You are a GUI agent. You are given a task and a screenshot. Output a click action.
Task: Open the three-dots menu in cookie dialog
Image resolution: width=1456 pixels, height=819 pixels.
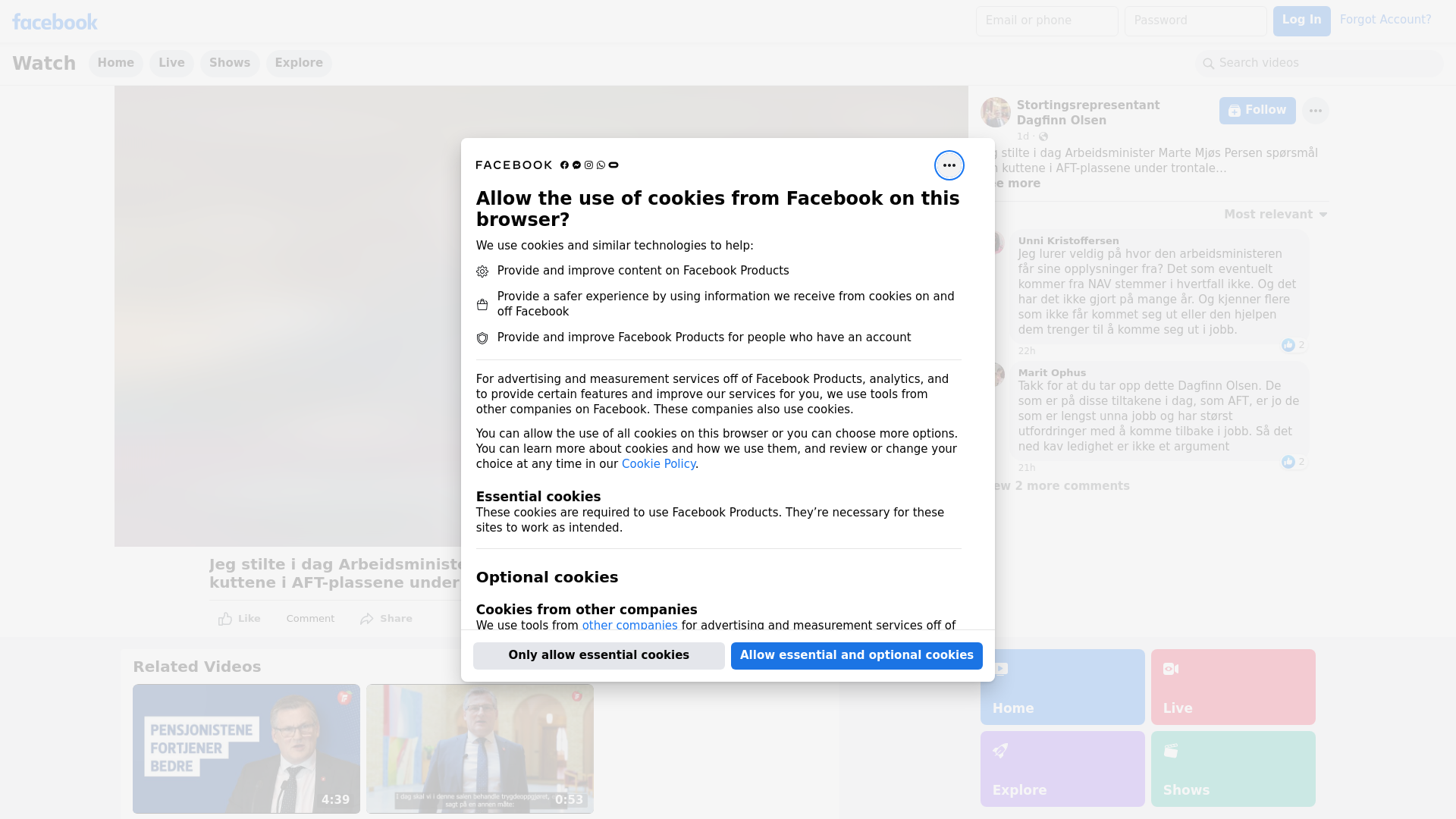[949, 165]
